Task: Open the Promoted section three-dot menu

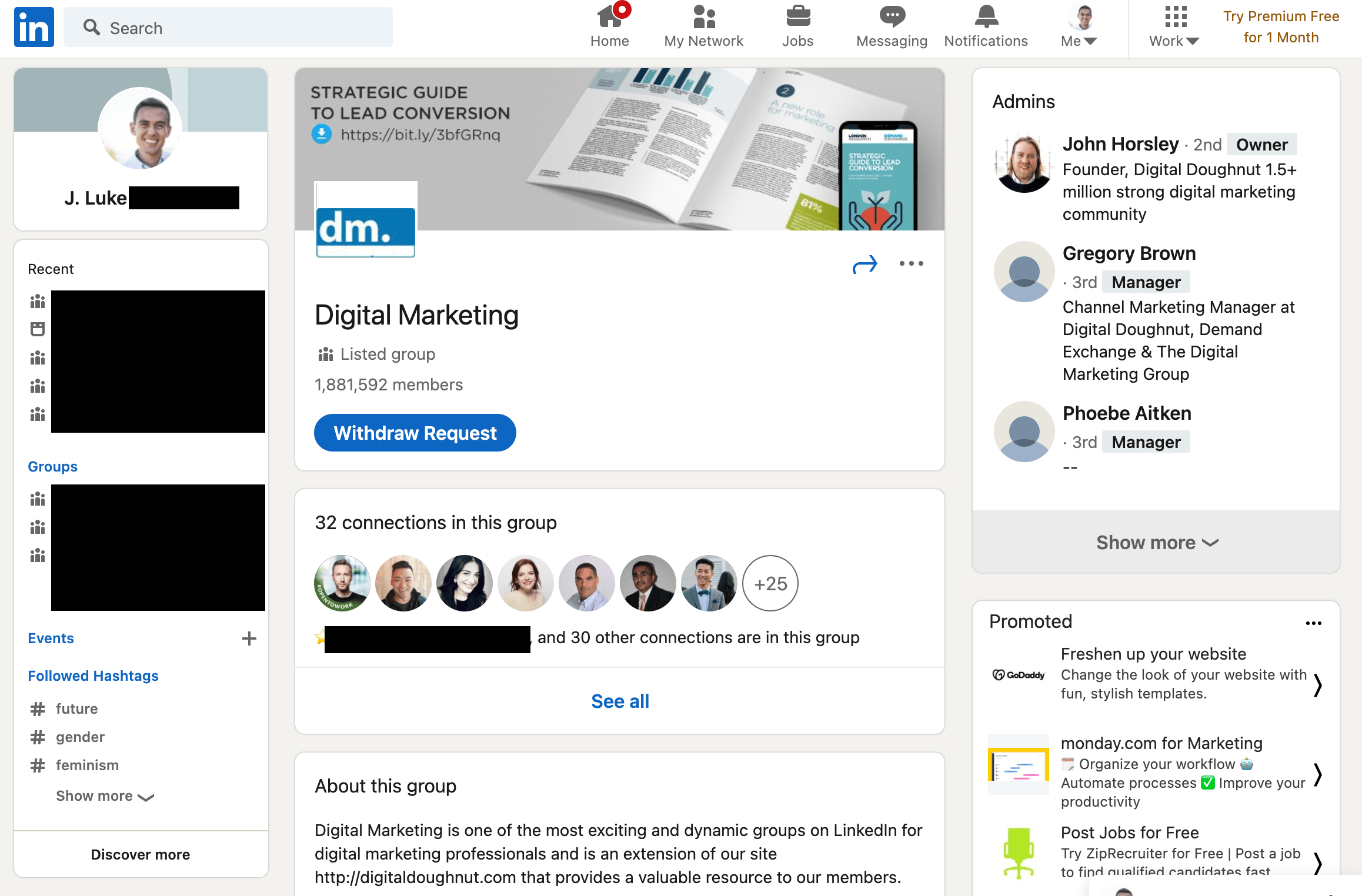Action: coord(1313,623)
